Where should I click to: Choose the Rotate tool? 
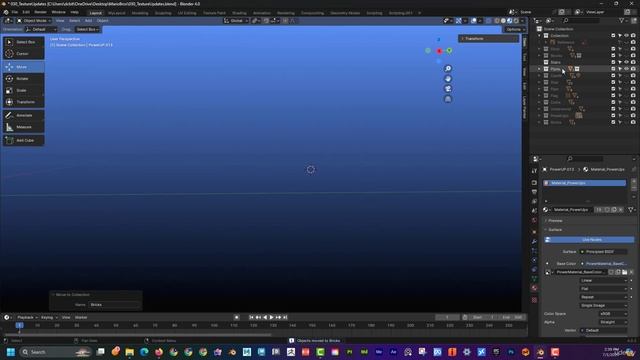tap(24, 78)
